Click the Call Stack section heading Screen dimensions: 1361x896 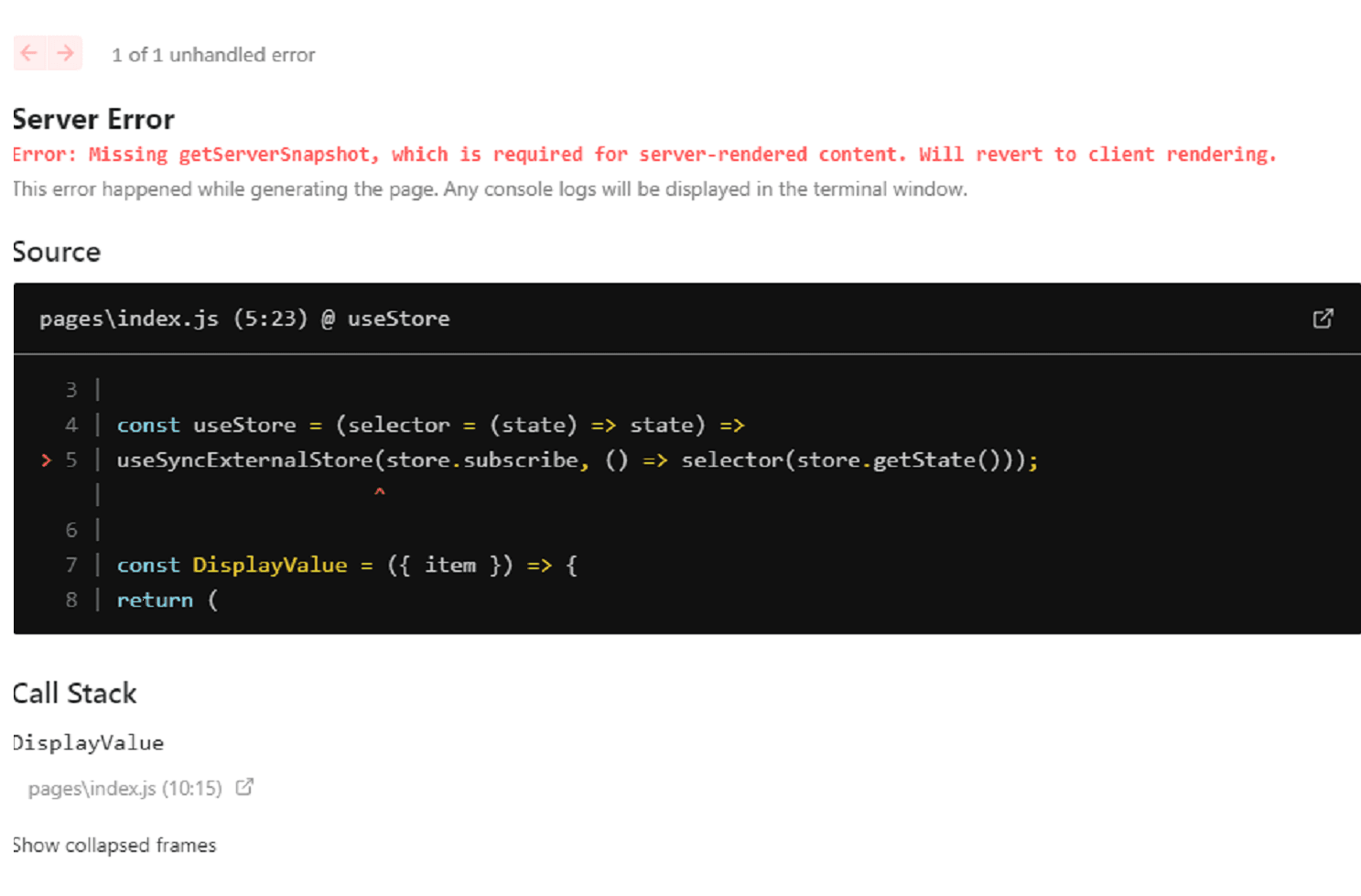(x=75, y=693)
